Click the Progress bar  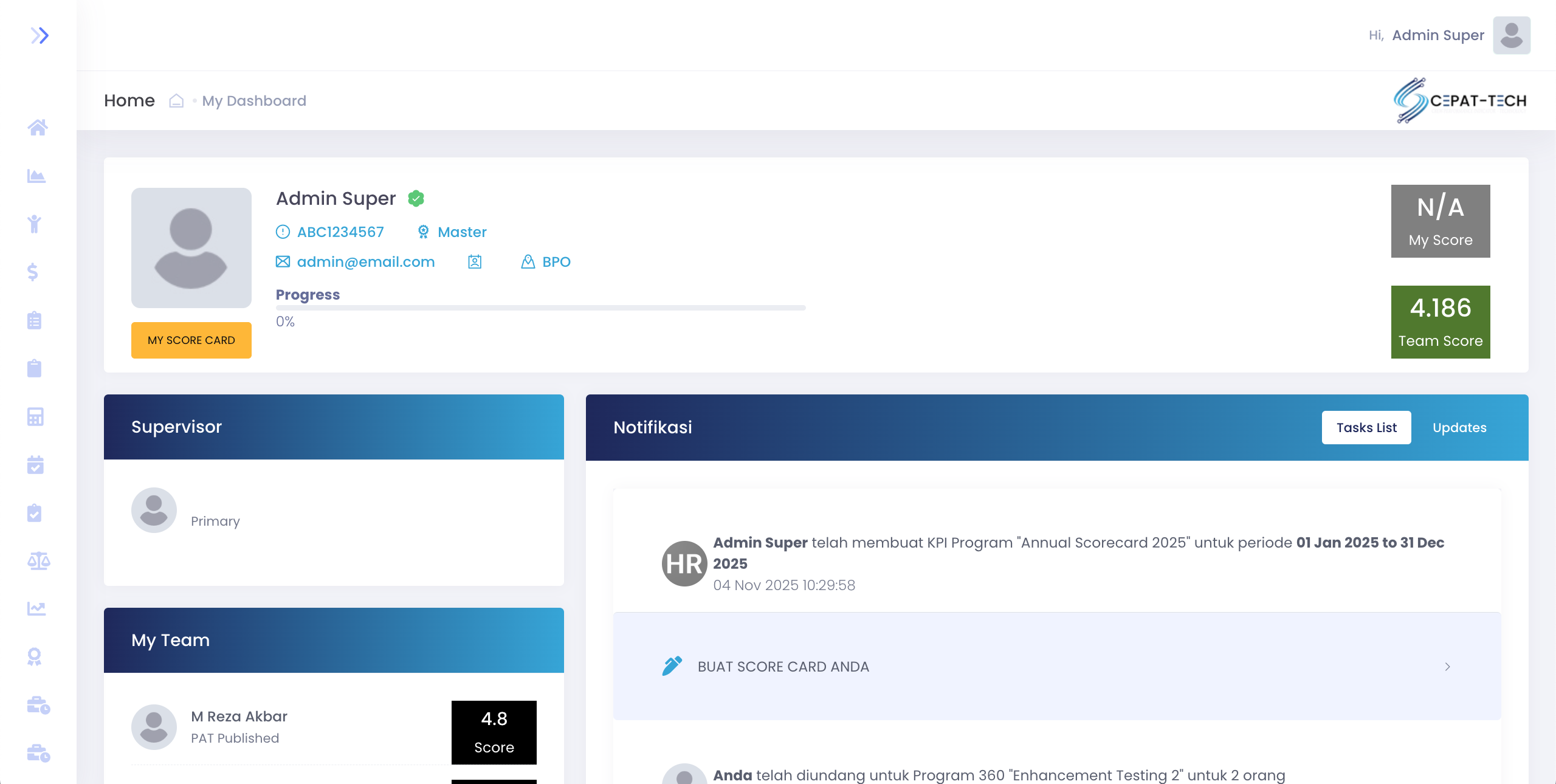(x=540, y=308)
